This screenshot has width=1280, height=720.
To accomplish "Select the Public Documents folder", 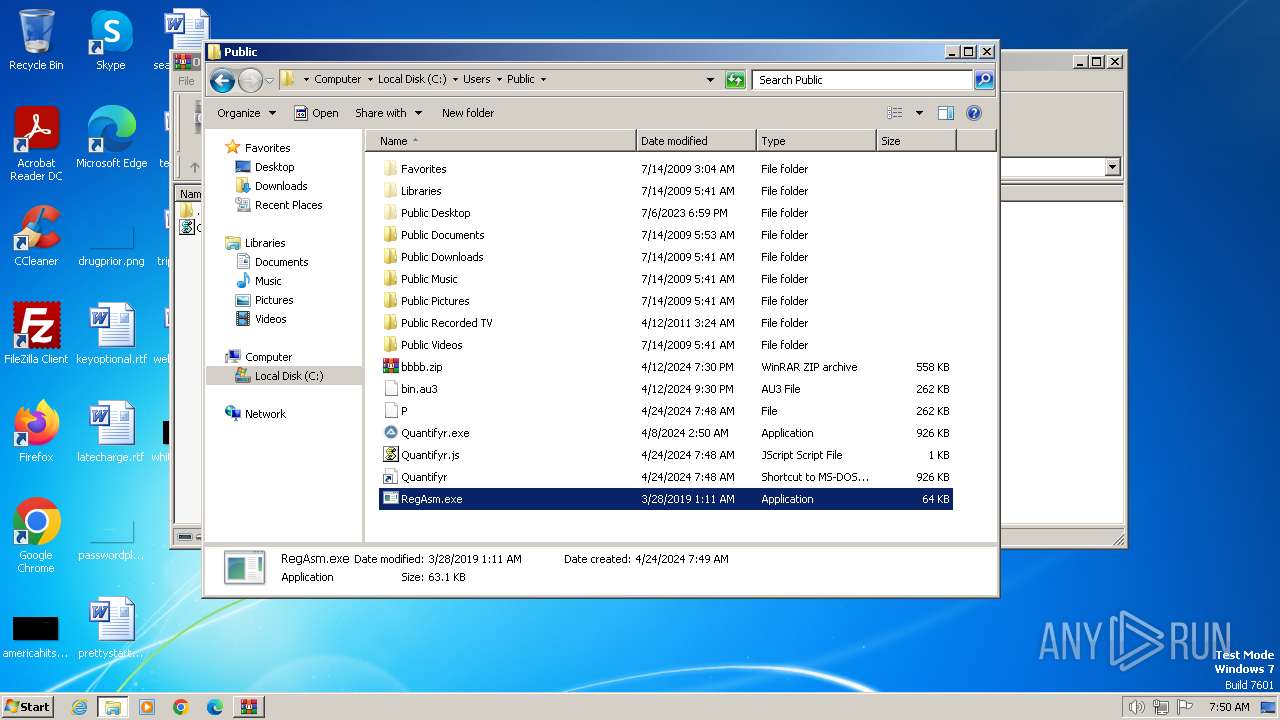I will (434, 235).
